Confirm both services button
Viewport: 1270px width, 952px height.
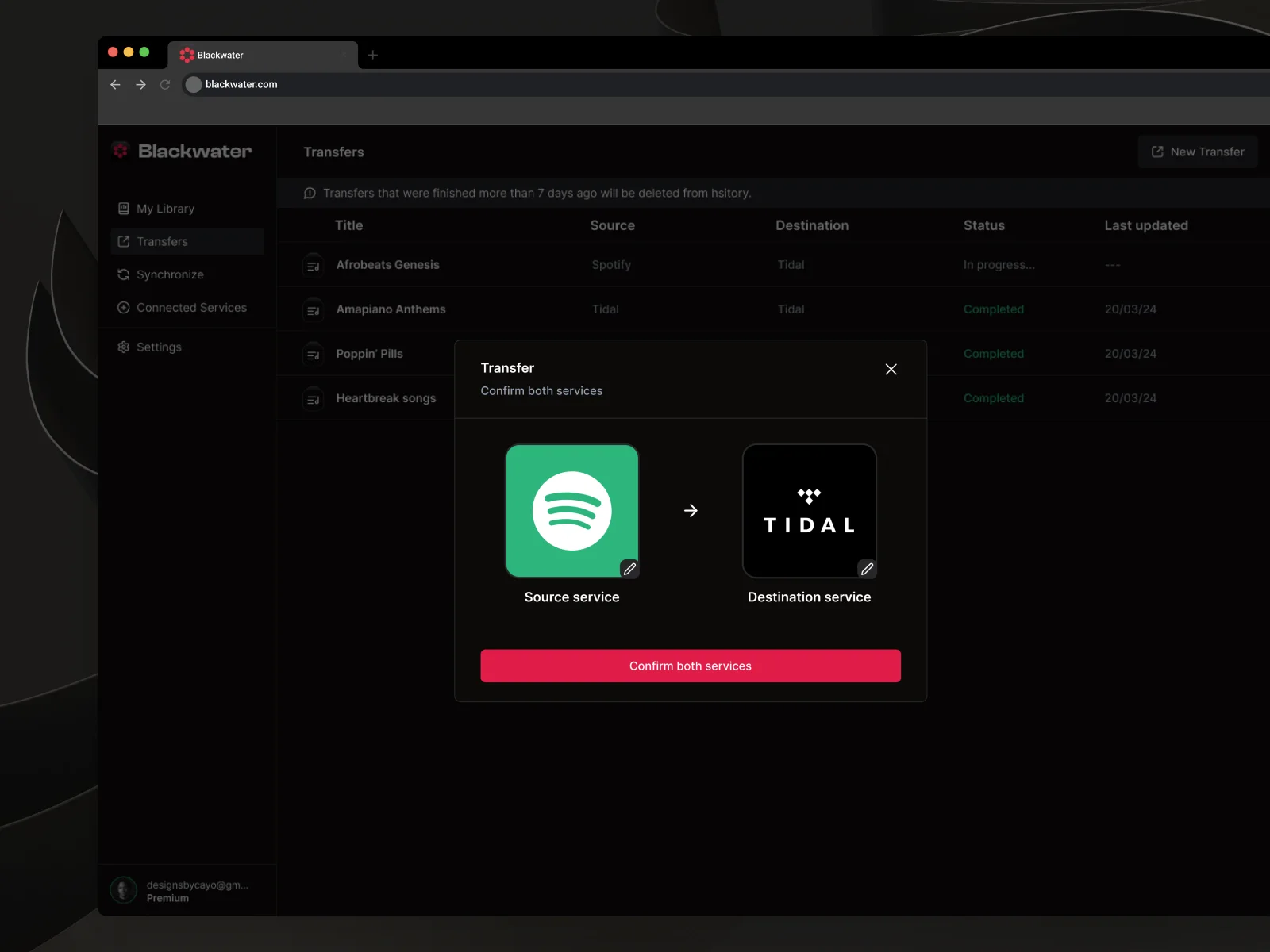[691, 666]
